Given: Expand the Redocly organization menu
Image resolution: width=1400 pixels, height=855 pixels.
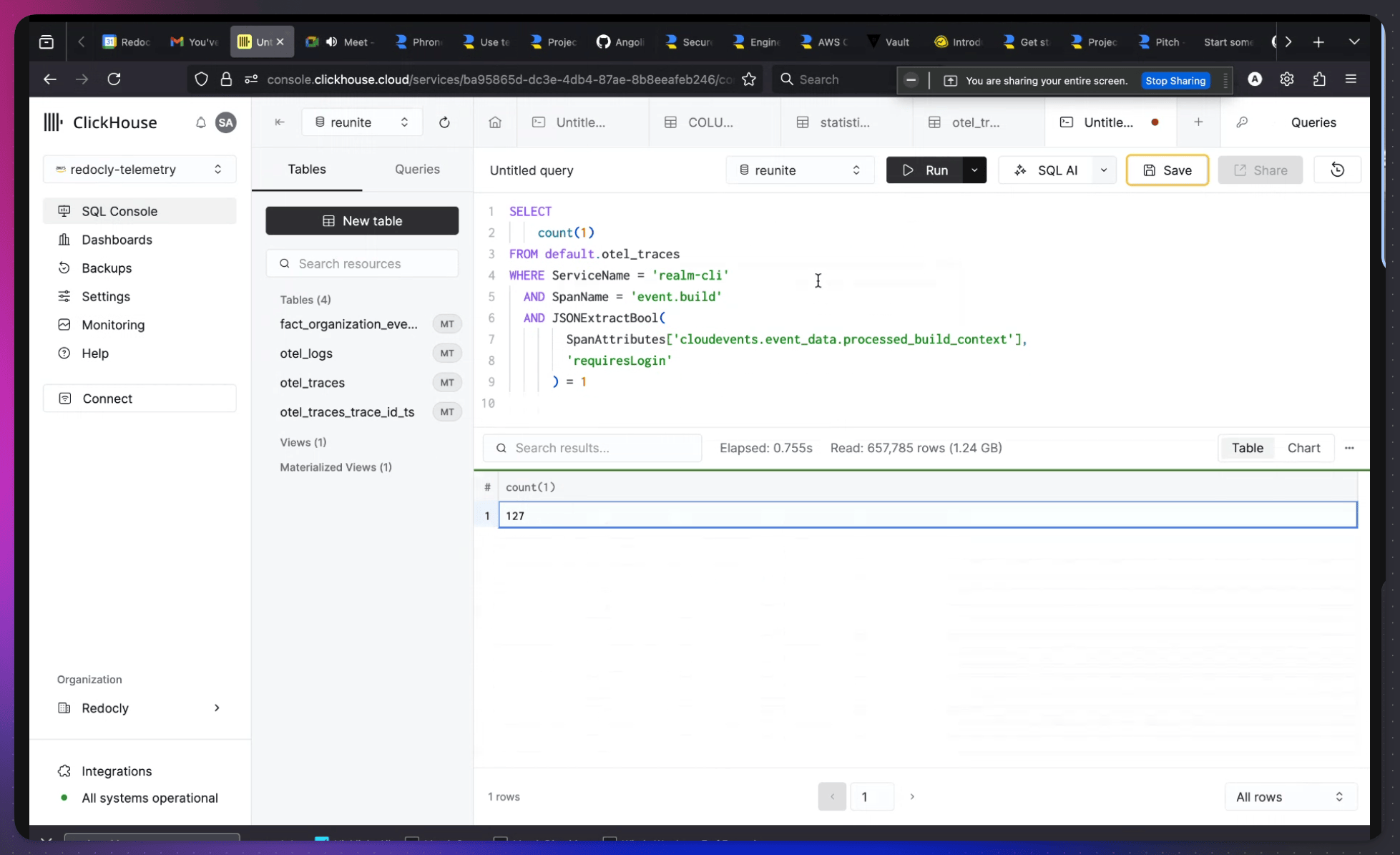Looking at the screenshot, I should (x=139, y=708).
